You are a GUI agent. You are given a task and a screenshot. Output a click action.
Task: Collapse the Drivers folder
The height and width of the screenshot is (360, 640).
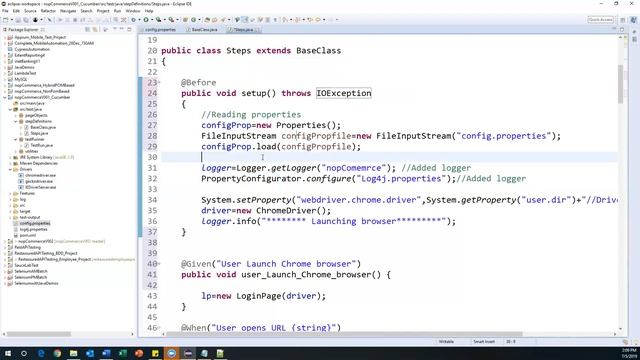(x=10, y=169)
